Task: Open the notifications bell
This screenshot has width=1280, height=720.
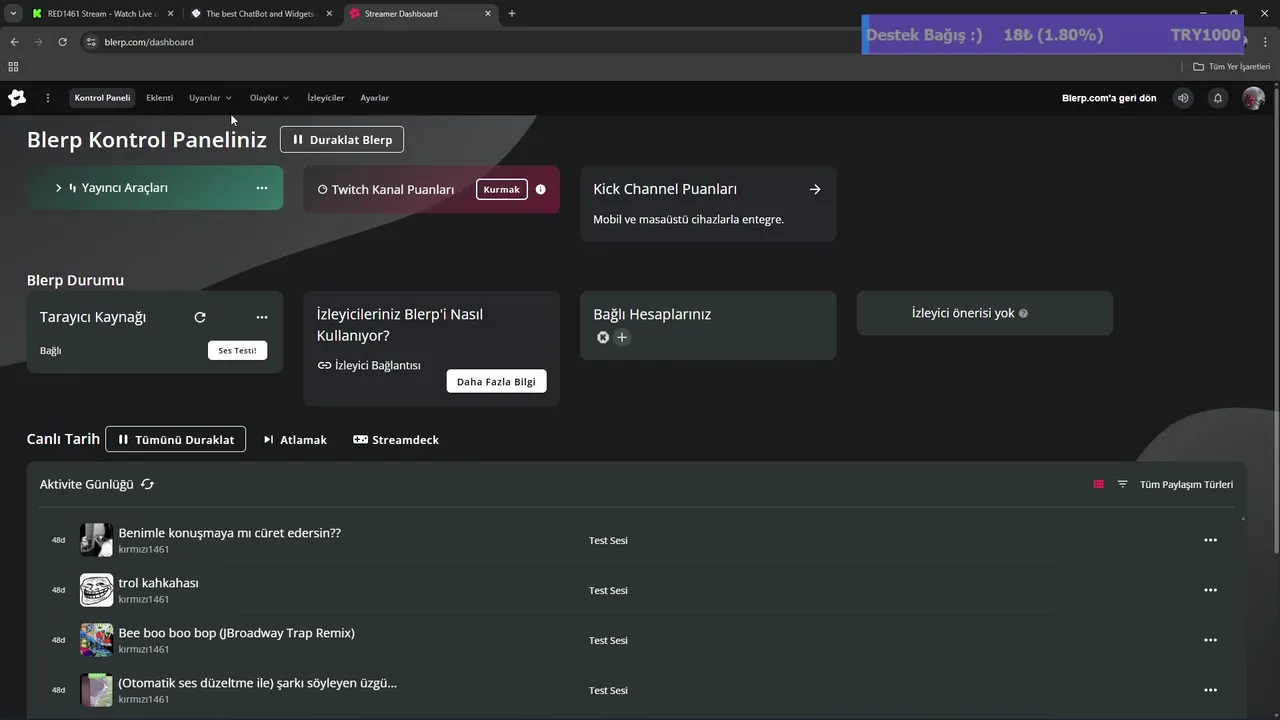Action: [x=1218, y=98]
